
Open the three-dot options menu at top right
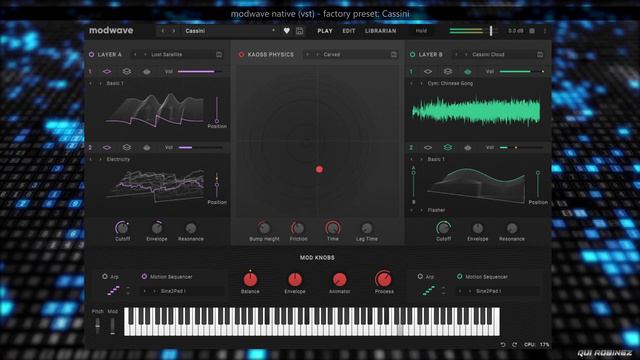[544, 31]
